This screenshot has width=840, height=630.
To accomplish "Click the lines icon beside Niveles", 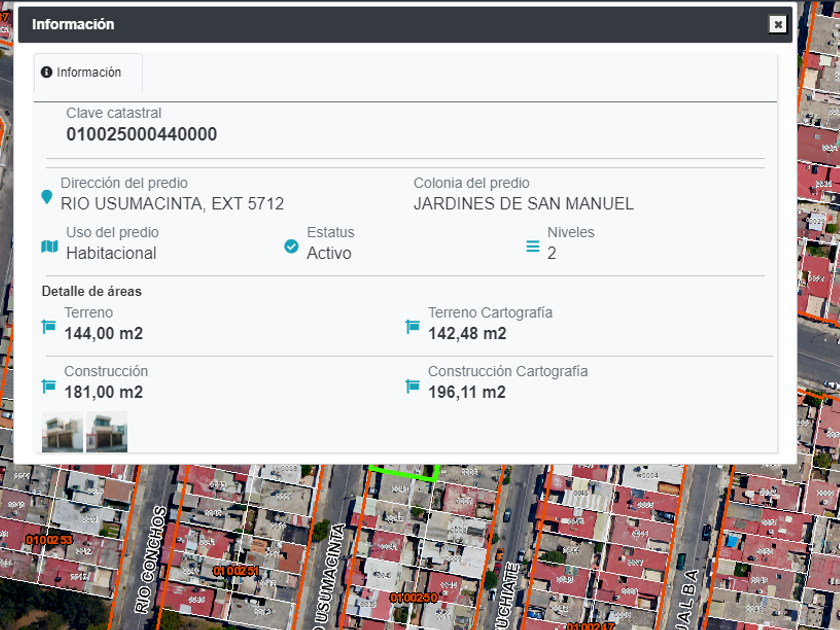I will click(x=532, y=246).
